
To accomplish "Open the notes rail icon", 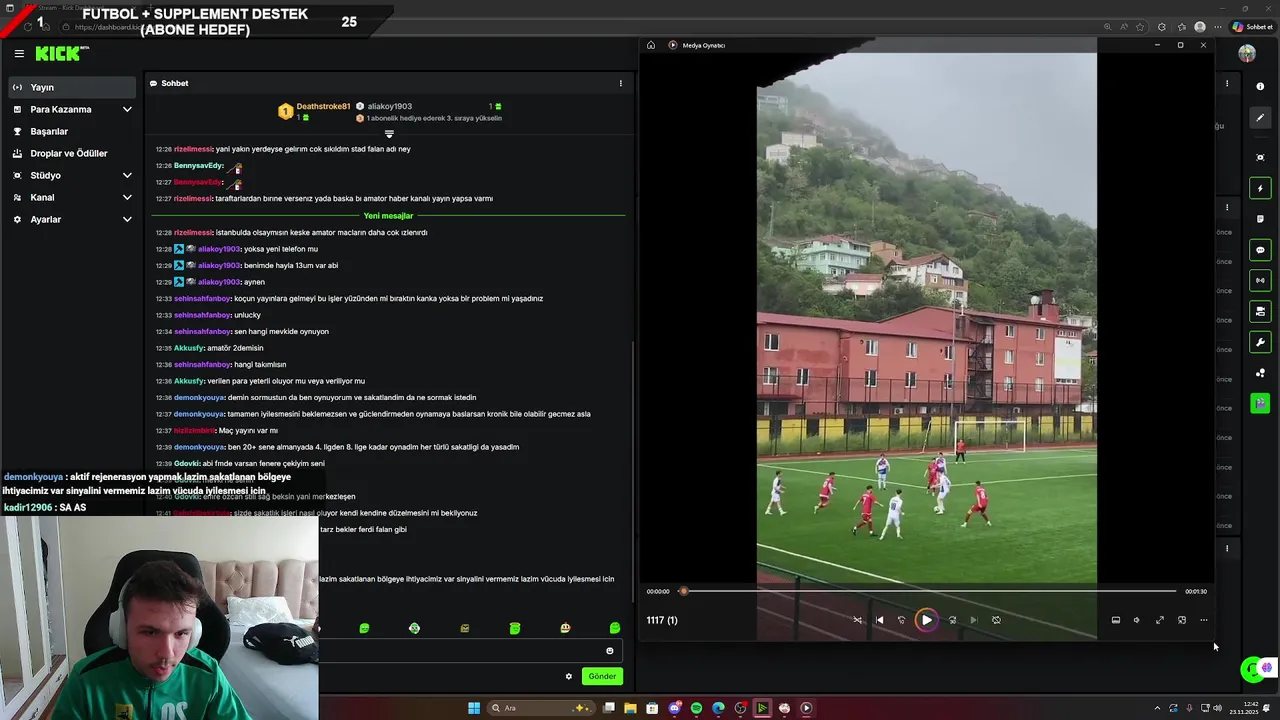I will (1260, 219).
